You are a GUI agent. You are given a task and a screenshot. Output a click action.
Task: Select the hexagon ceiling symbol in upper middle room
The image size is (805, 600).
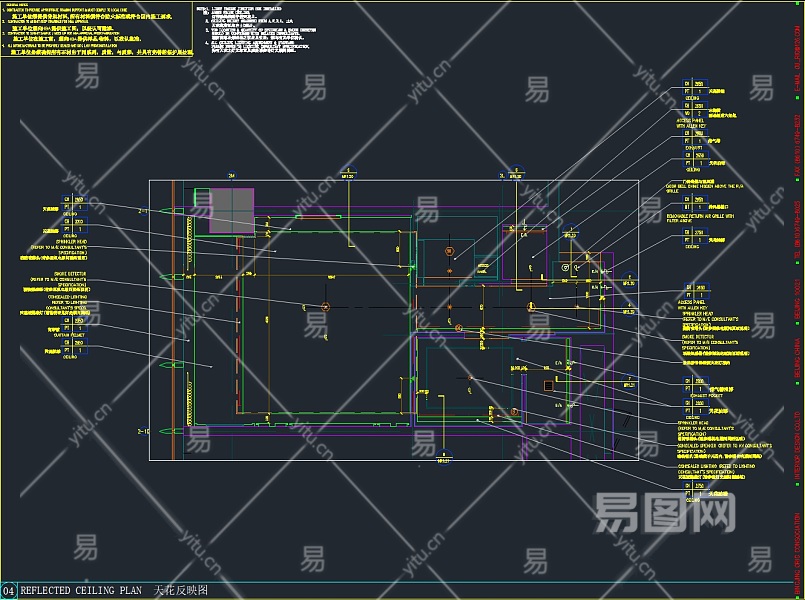(x=449, y=250)
